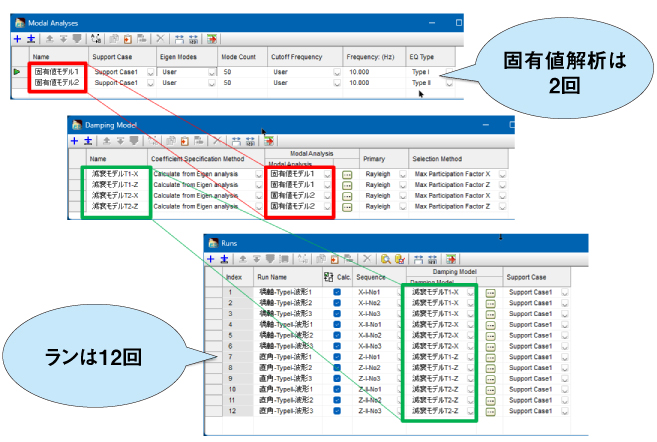Click the Insert row icon in Modal Analyses toolbar
This screenshot has height=442, width=657.
coord(31,39)
